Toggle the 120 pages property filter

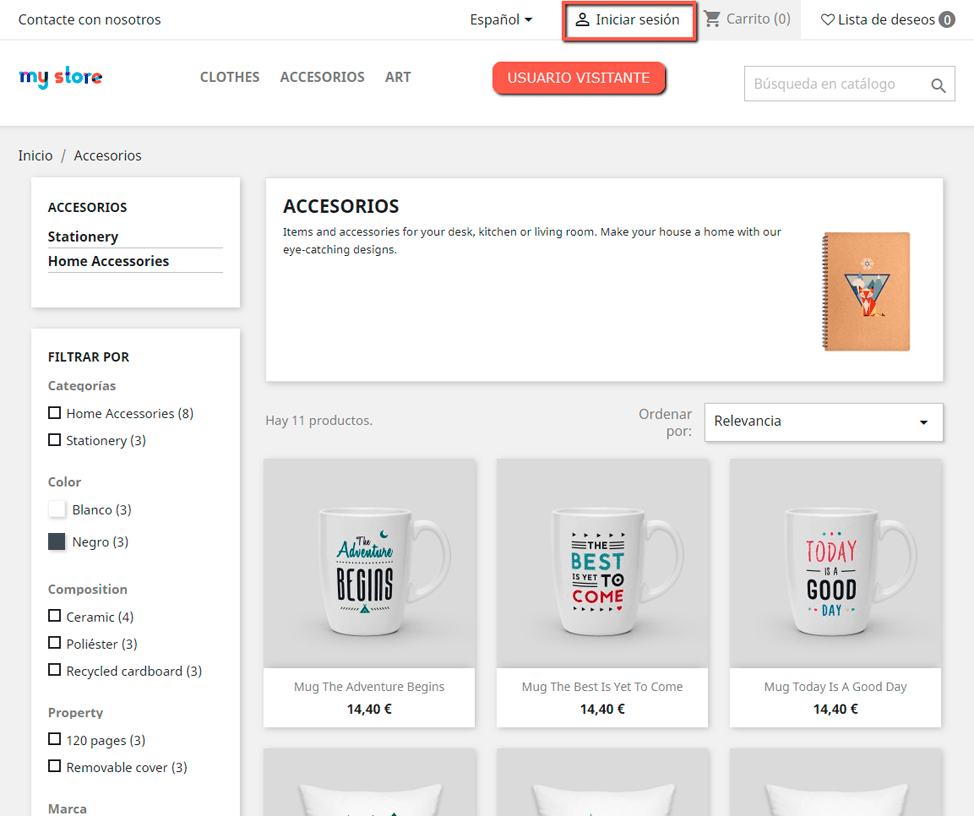[55, 739]
